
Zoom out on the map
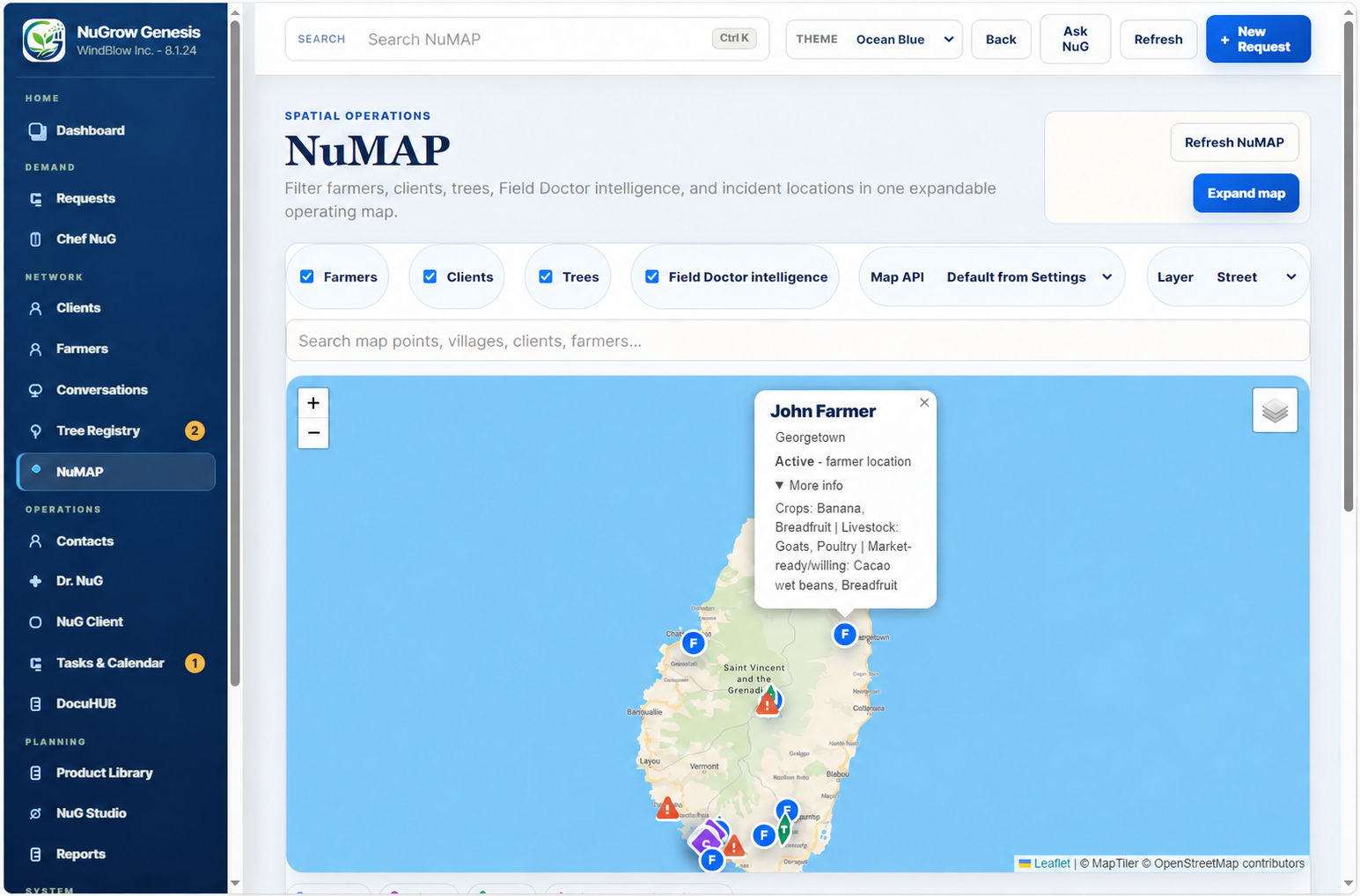click(x=313, y=433)
